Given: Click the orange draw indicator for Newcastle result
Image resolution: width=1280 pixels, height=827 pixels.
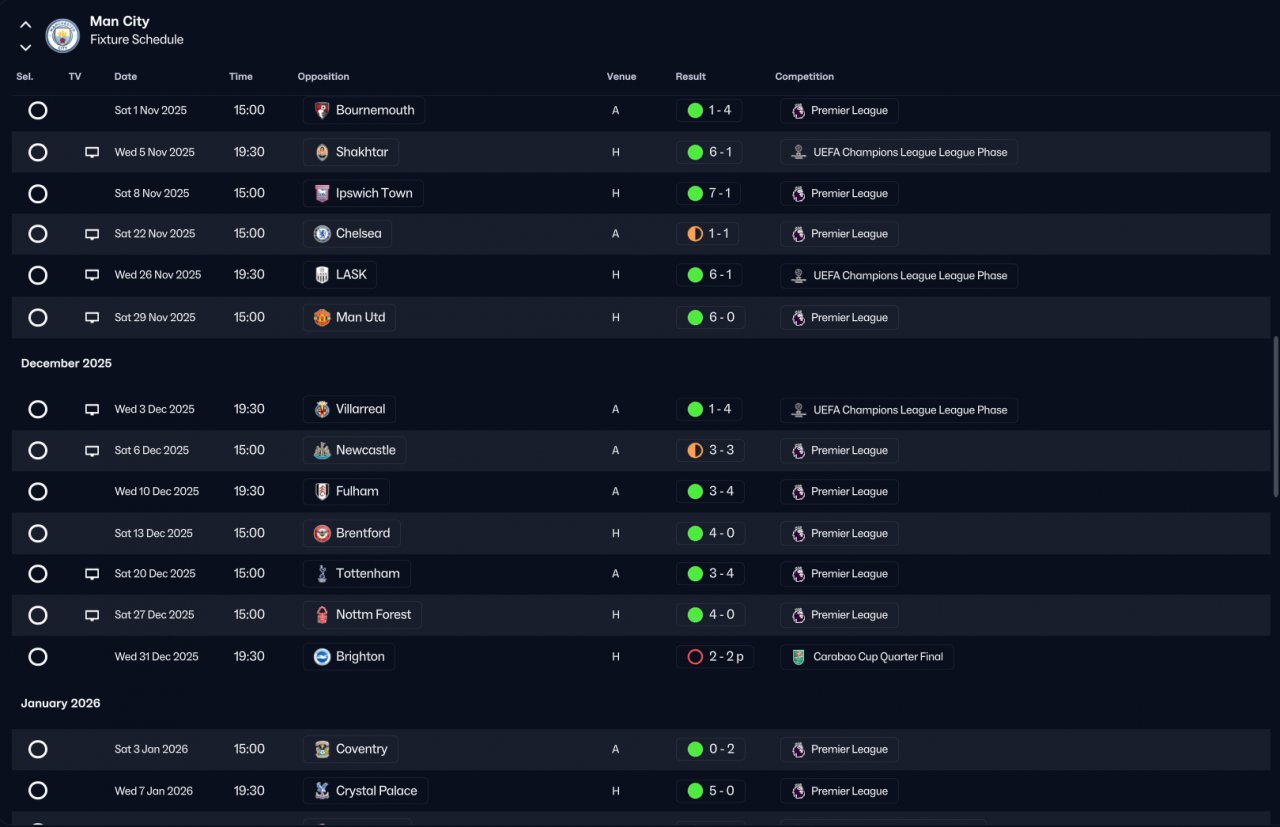Looking at the screenshot, I should 695,451.
